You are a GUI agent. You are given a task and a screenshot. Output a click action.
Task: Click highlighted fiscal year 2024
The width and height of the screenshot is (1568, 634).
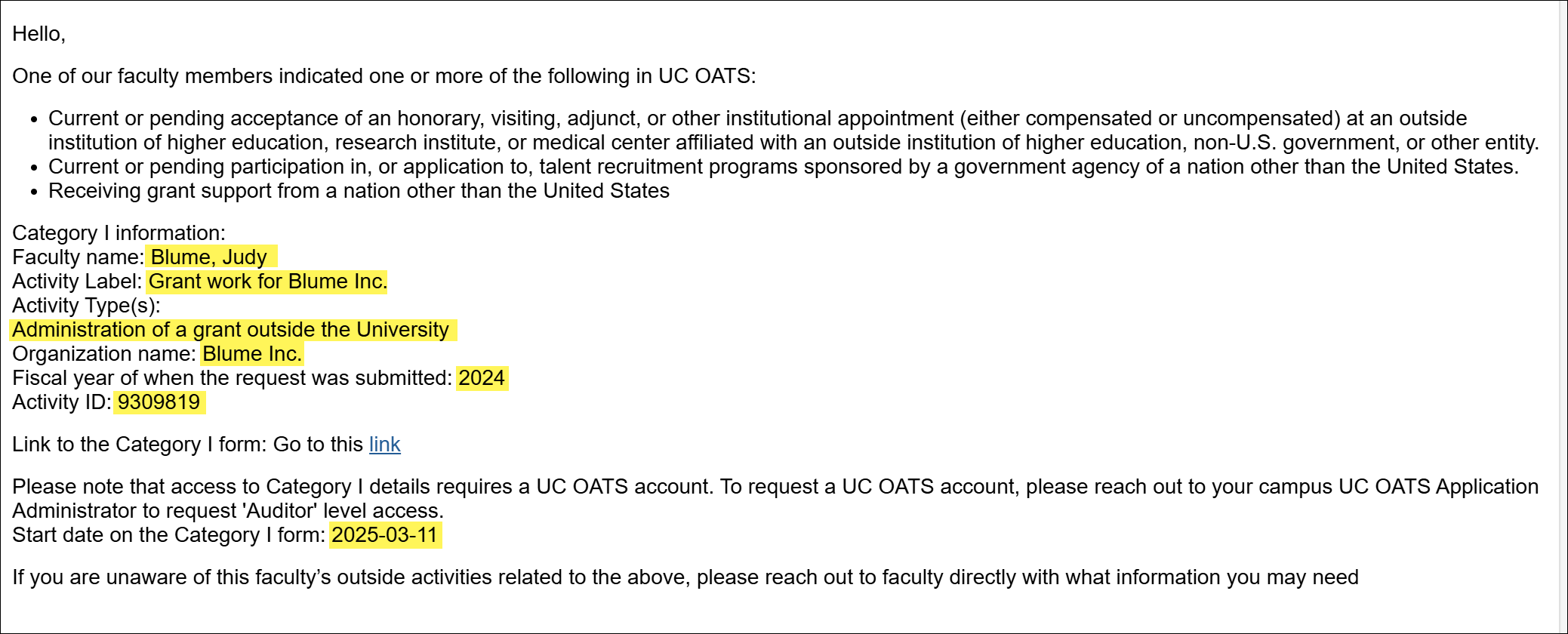pyautogui.click(x=481, y=378)
